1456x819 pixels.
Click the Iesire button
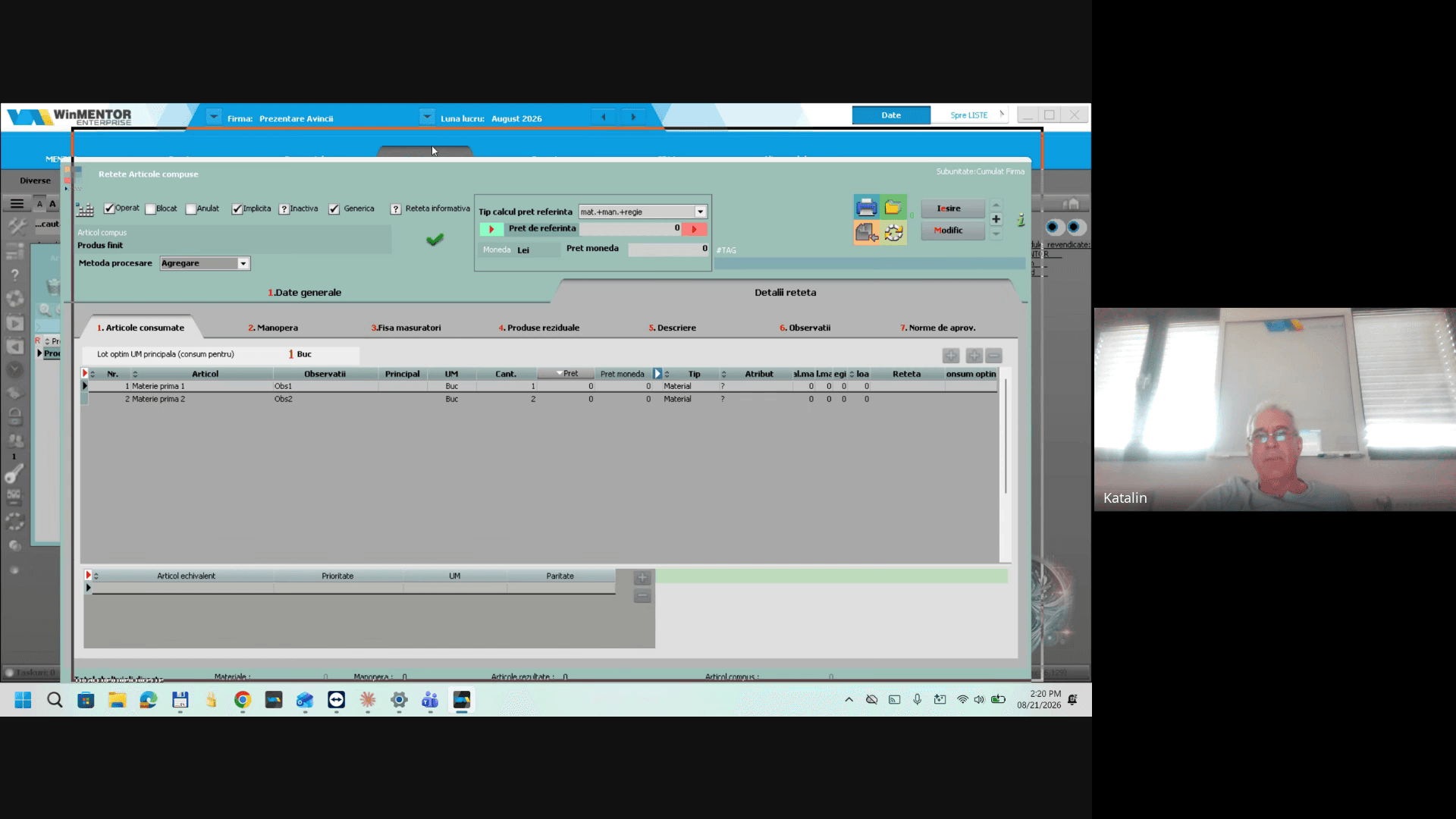[952, 209]
